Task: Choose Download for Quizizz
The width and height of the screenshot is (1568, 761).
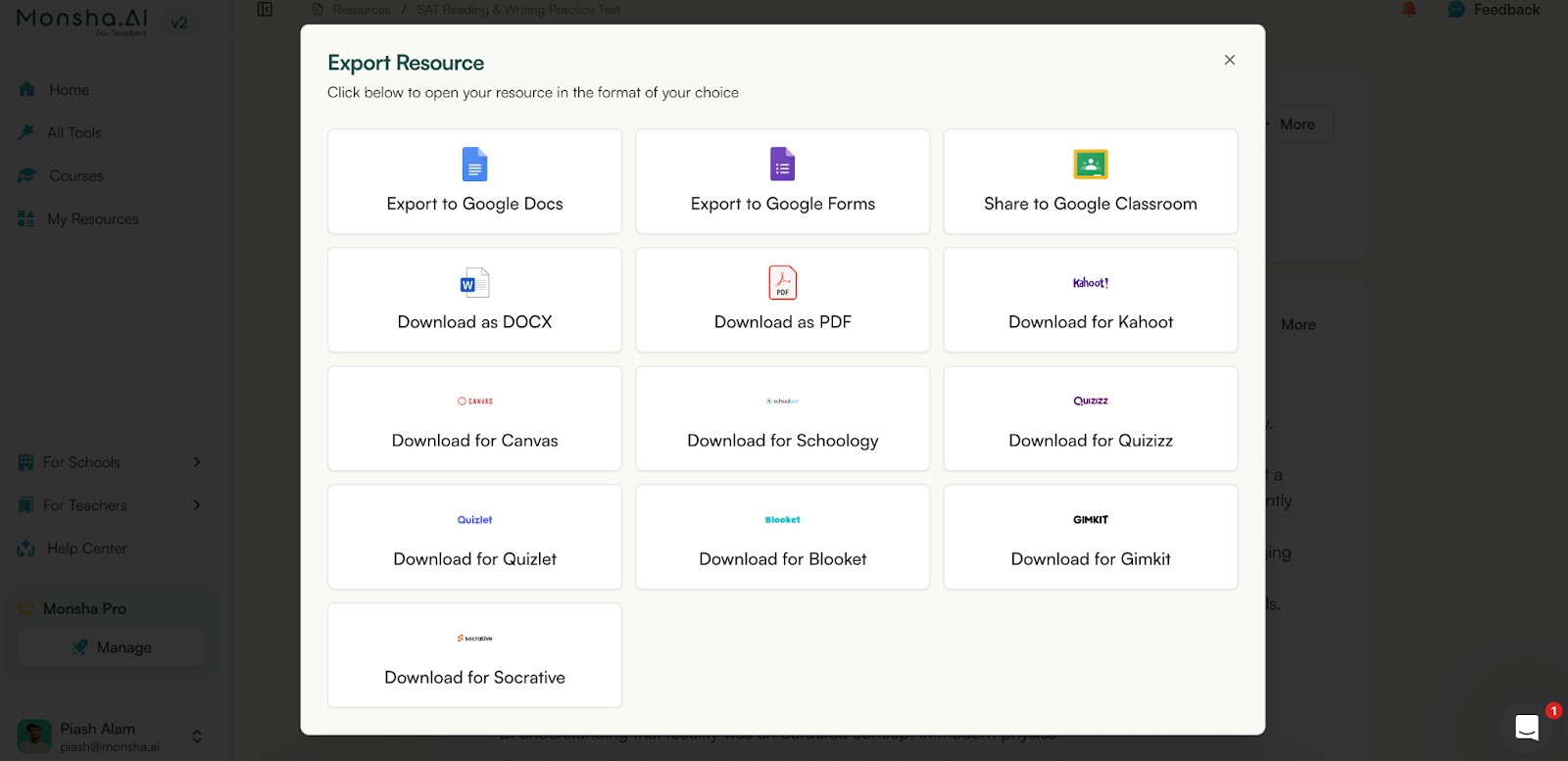Action: [1091, 418]
